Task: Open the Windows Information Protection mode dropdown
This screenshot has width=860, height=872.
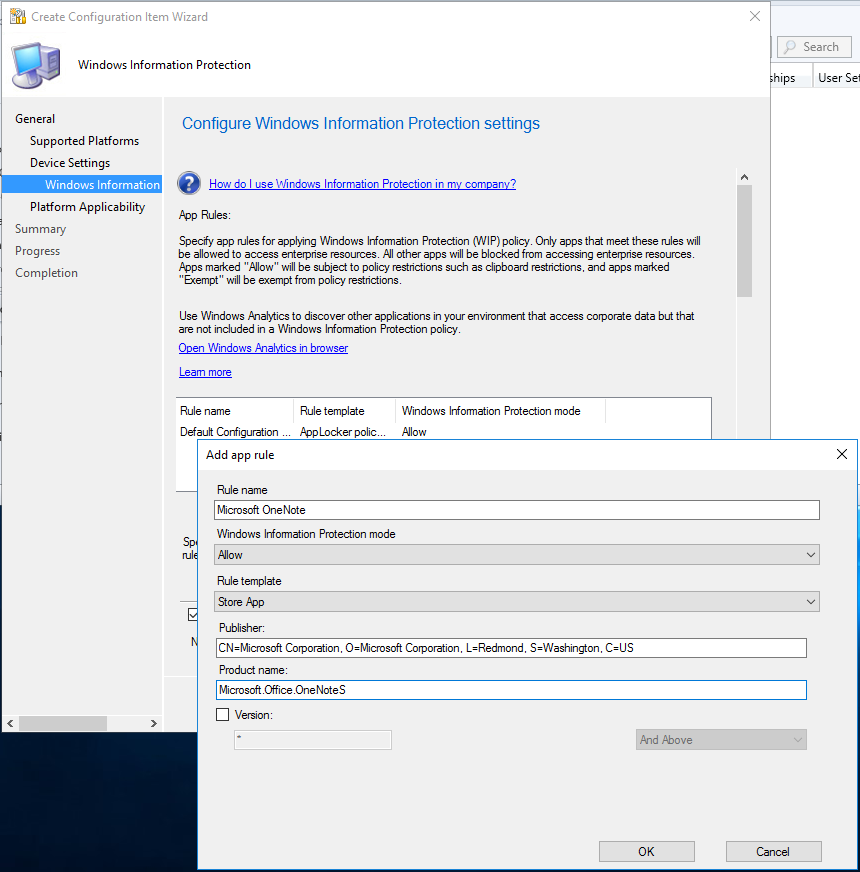Action: (517, 555)
